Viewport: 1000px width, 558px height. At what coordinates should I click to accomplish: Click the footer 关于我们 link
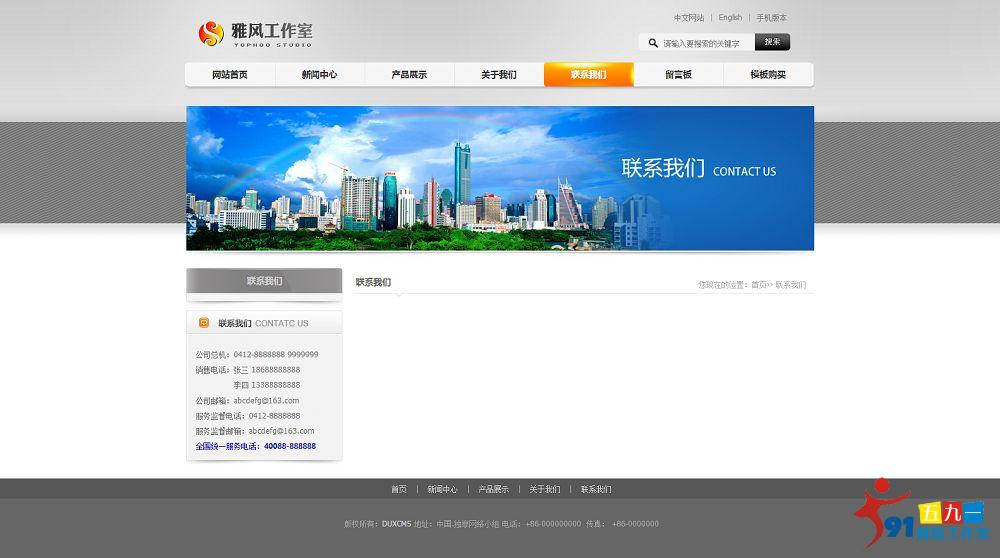[545, 489]
